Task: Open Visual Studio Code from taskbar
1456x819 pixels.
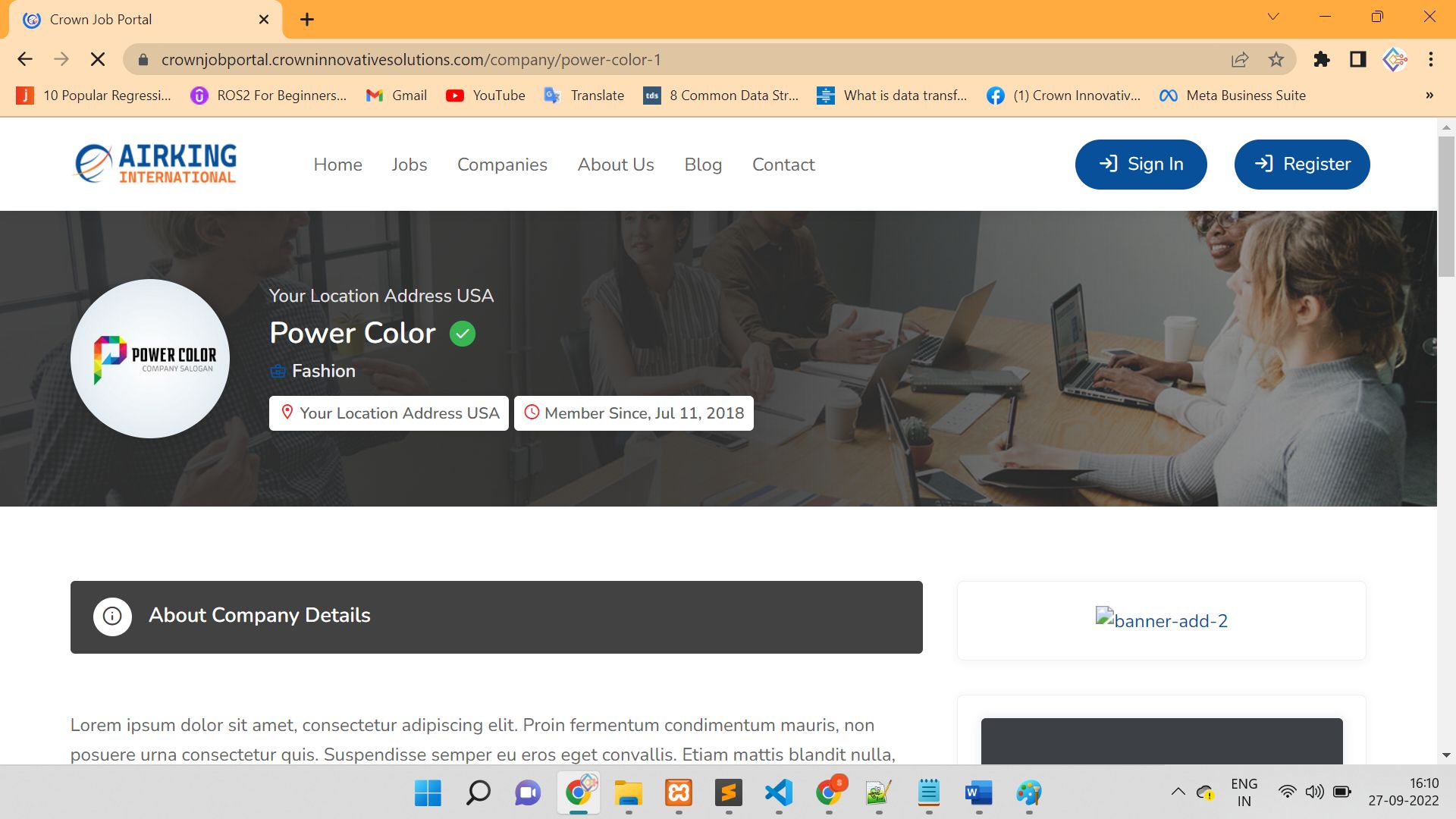Action: 779,793
